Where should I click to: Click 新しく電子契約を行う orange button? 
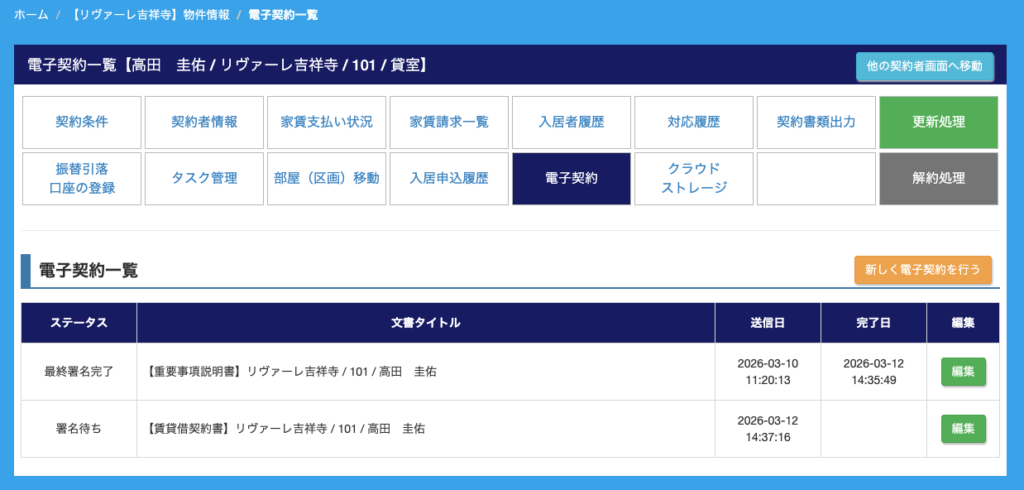922,270
